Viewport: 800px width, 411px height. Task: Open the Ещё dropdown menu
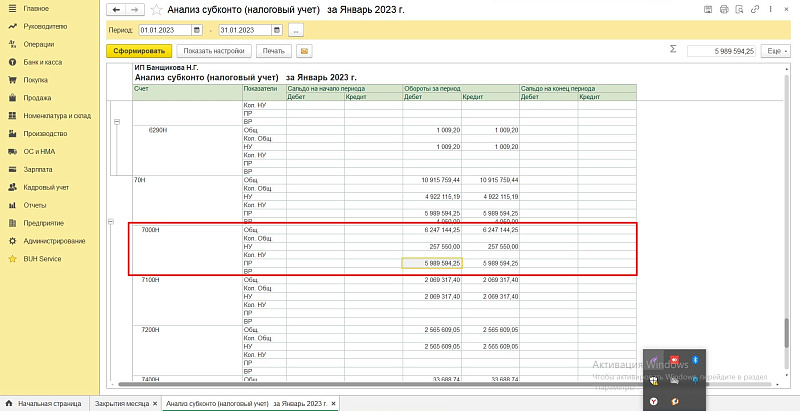[775, 50]
